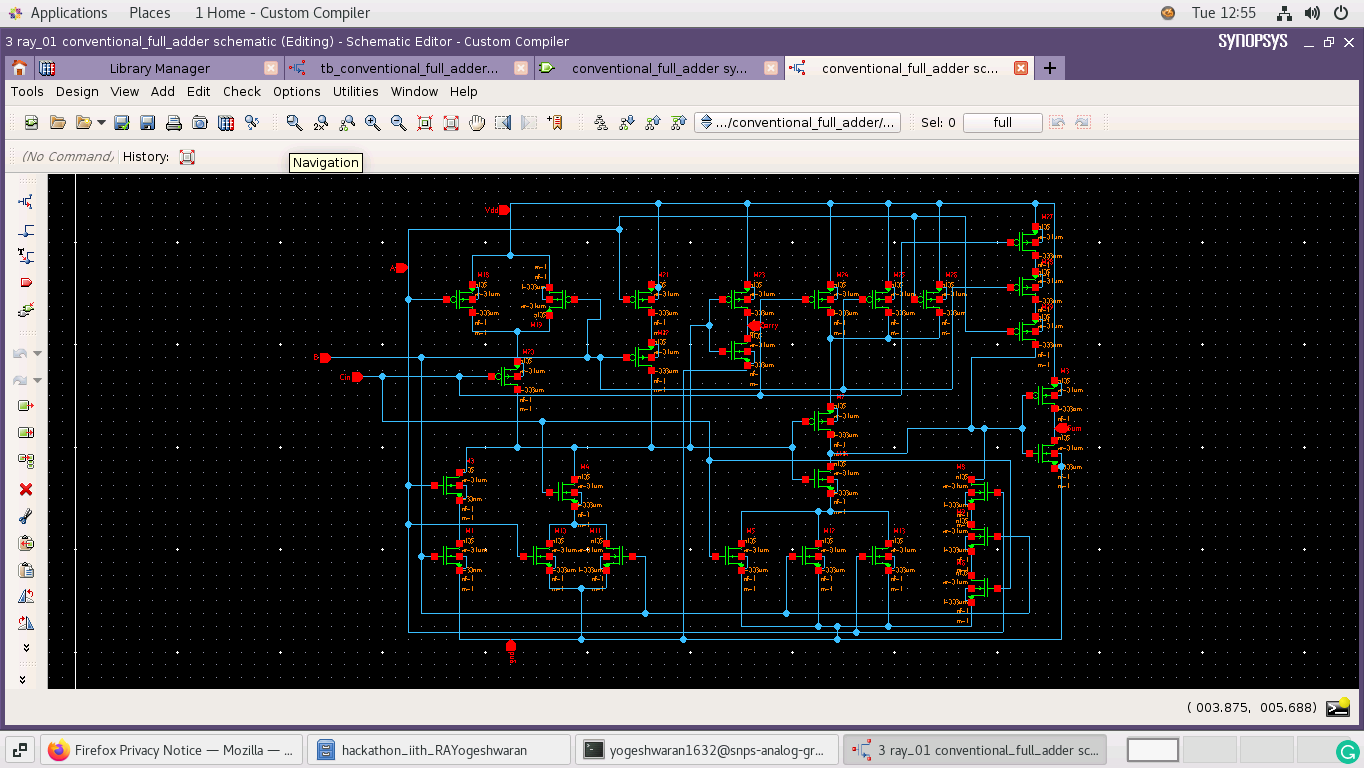Click the Print icon
Image resolution: width=1366 pixels, height=768 pixels.
coord(173,122)
